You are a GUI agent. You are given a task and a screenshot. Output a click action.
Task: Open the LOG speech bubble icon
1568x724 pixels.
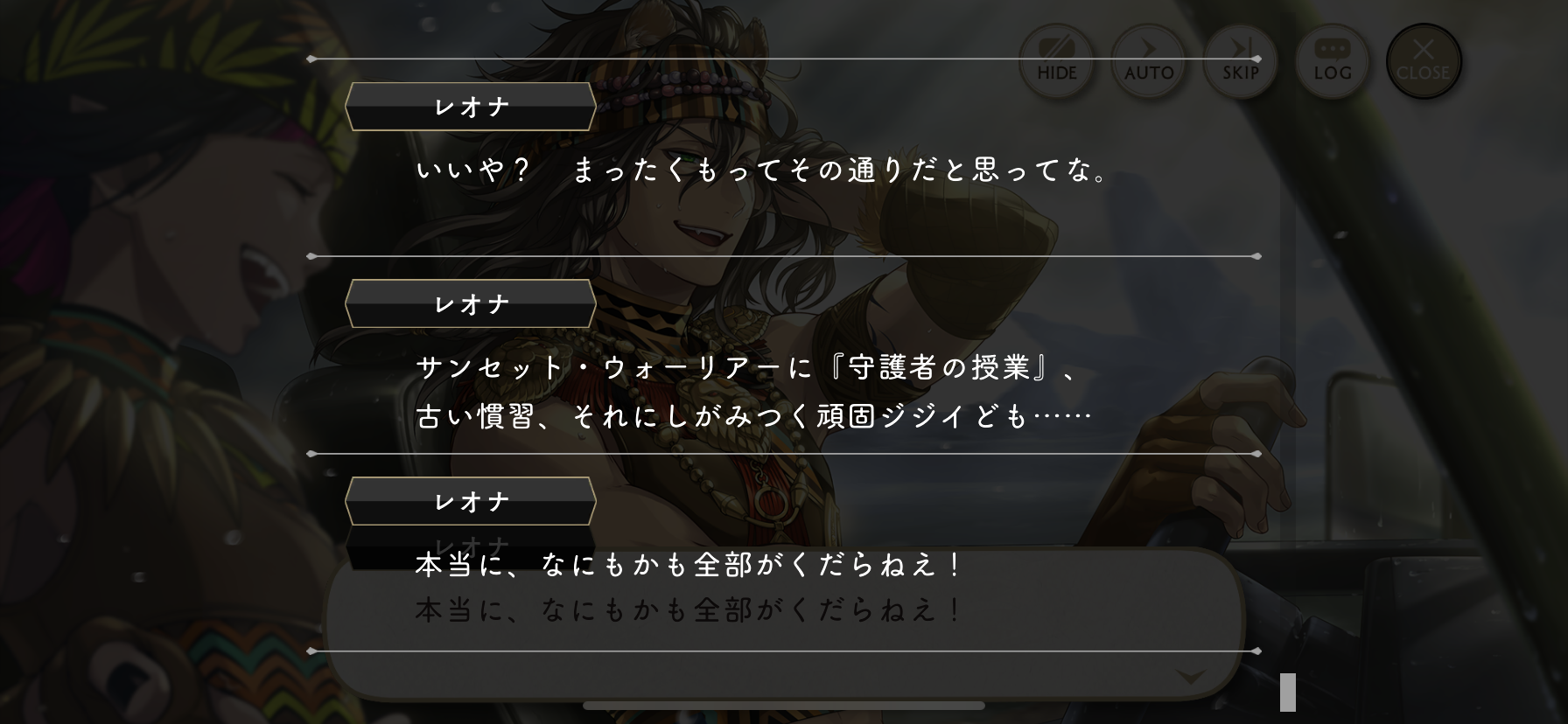tap(1333, 61)
